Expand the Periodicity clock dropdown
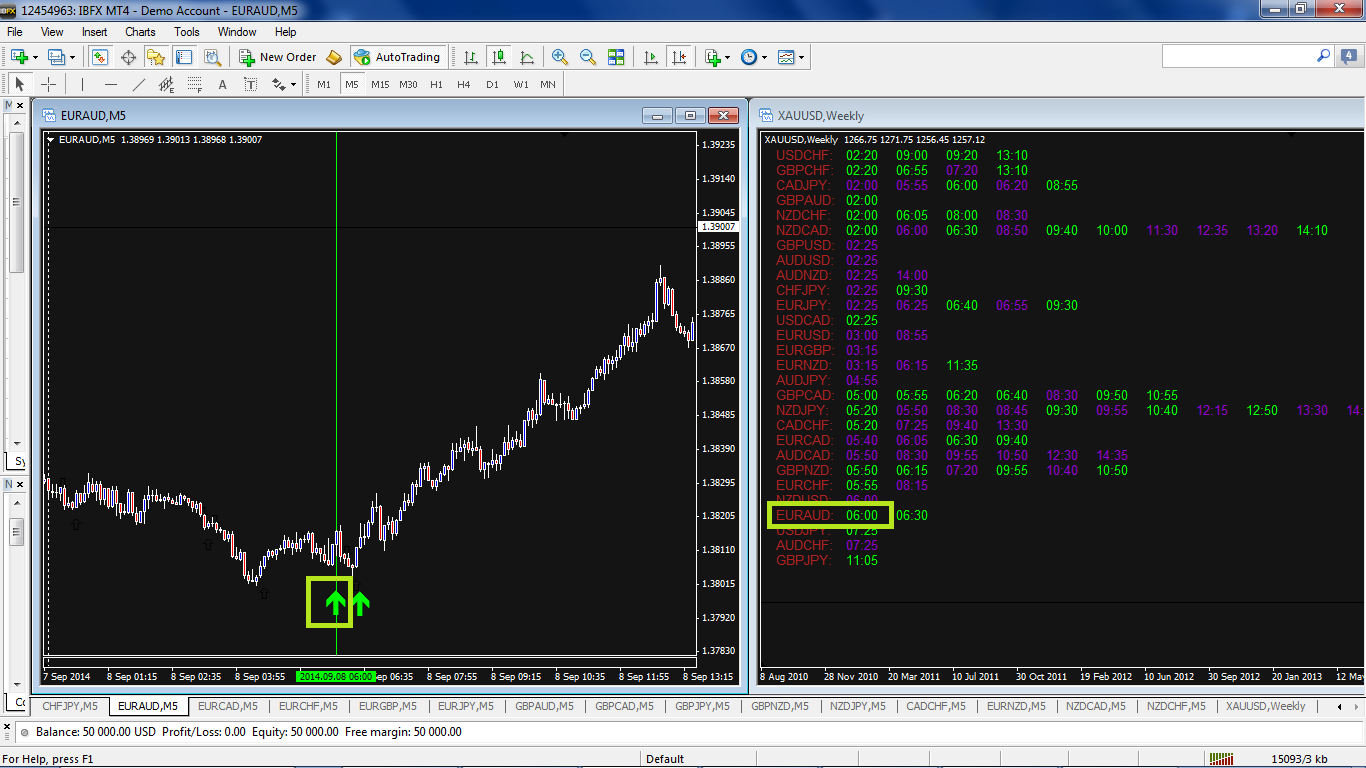Viewport: 1366px width, 768px height. click(x=765, y=58)
